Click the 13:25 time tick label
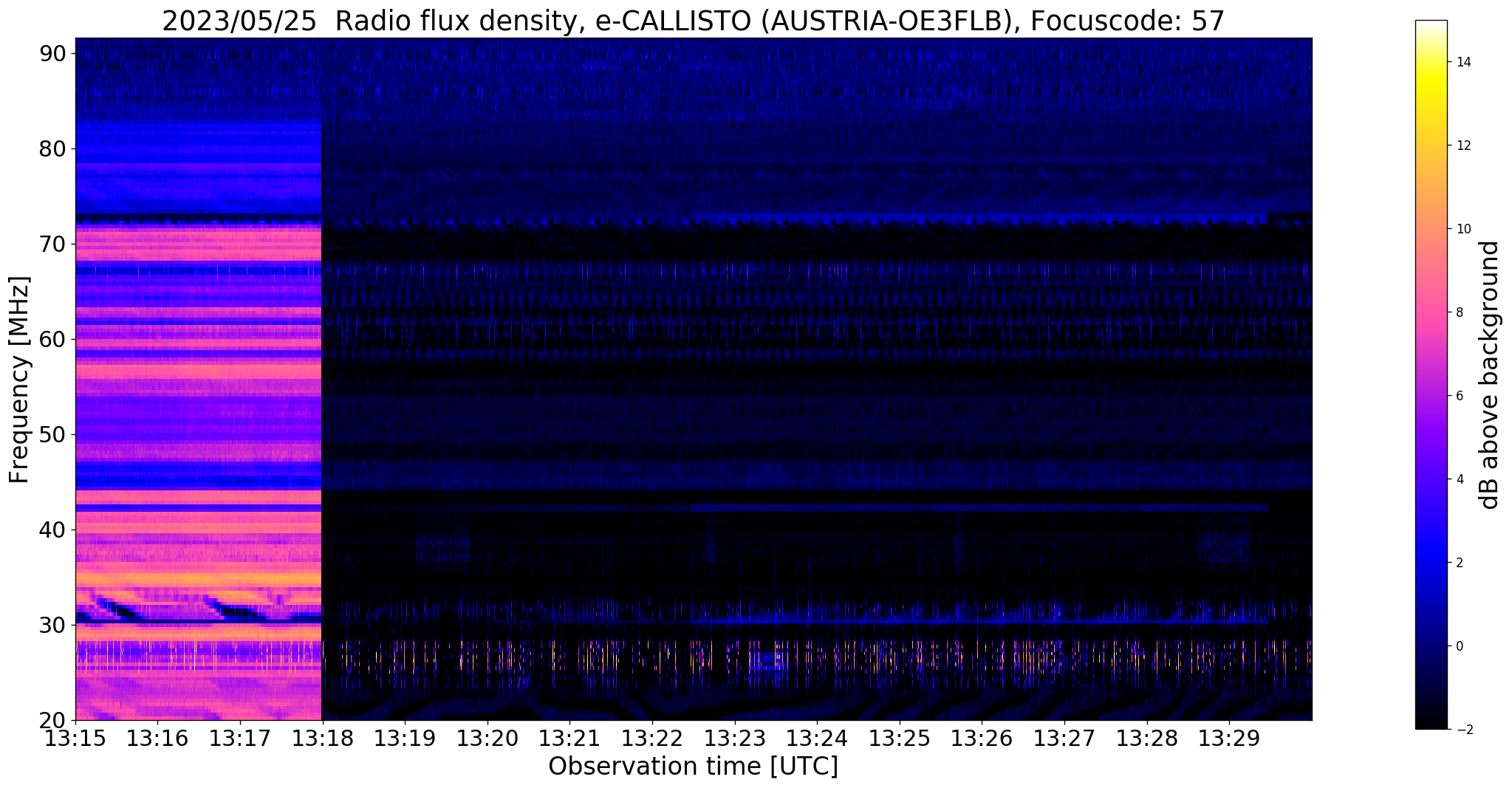This screenshot has height=788, width=1512. (x=900, y=739)
